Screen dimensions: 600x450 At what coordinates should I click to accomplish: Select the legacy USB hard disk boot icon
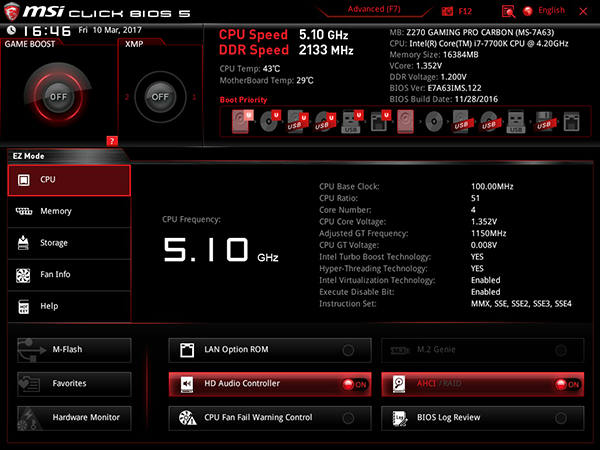[461, 122]
